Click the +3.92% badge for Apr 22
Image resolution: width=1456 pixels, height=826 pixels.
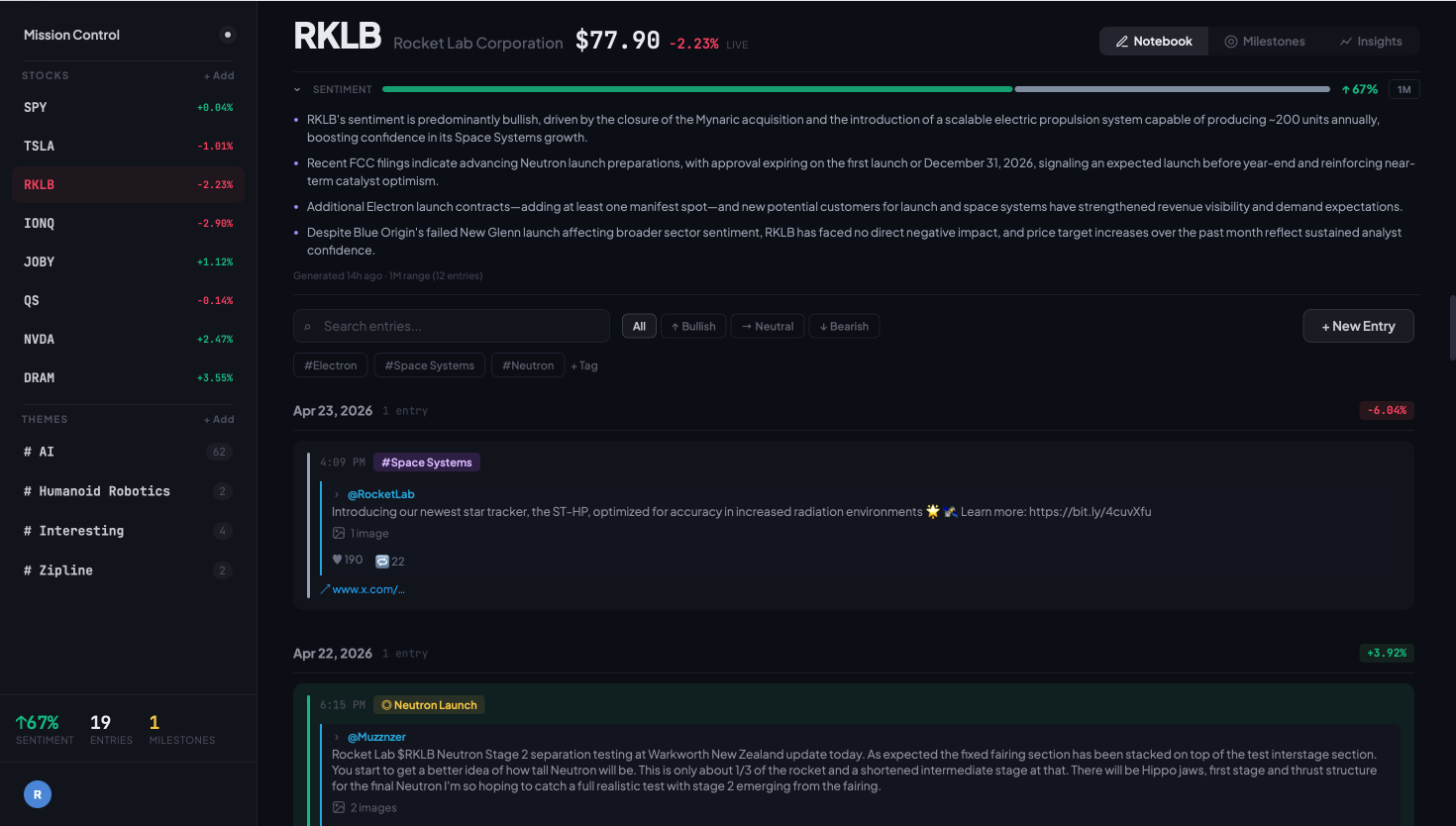coord(1387,653)
